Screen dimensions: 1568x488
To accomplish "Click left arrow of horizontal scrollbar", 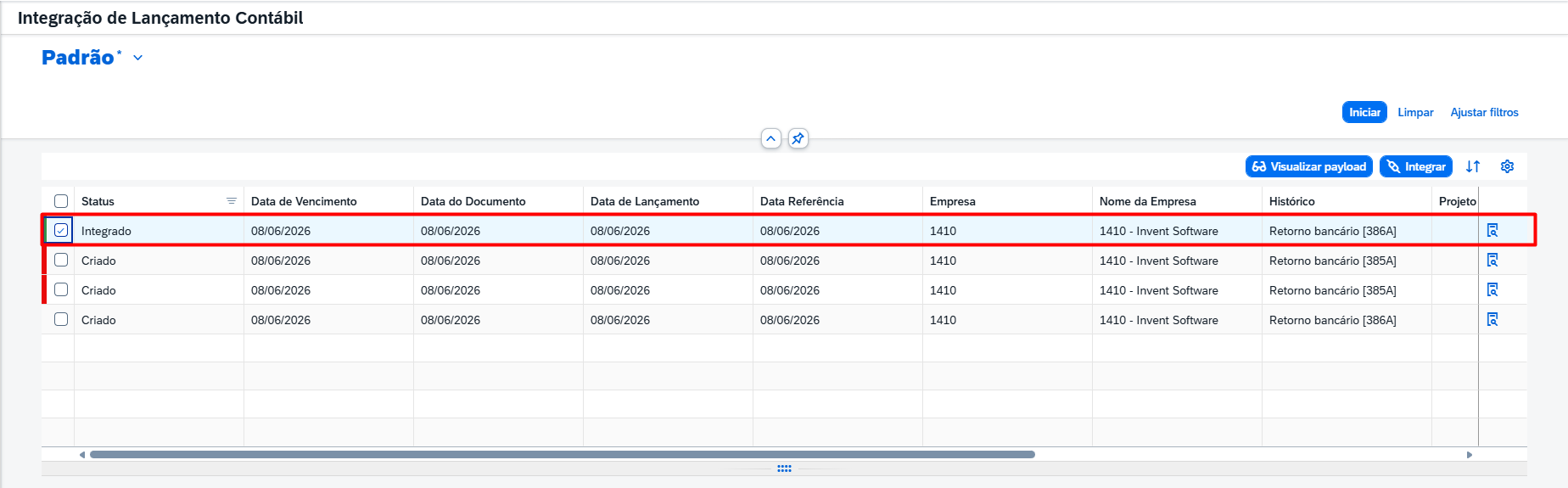I will tap(82, 455).
